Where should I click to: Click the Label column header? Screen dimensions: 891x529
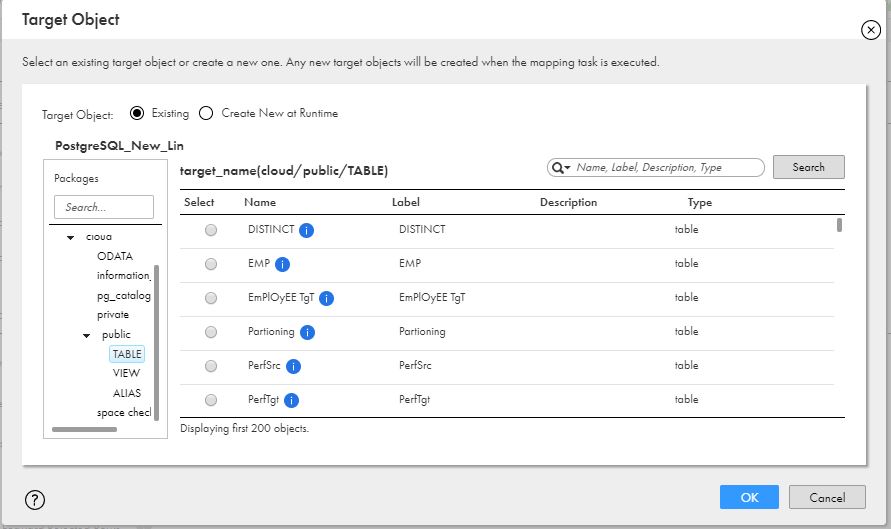[406, 202]
